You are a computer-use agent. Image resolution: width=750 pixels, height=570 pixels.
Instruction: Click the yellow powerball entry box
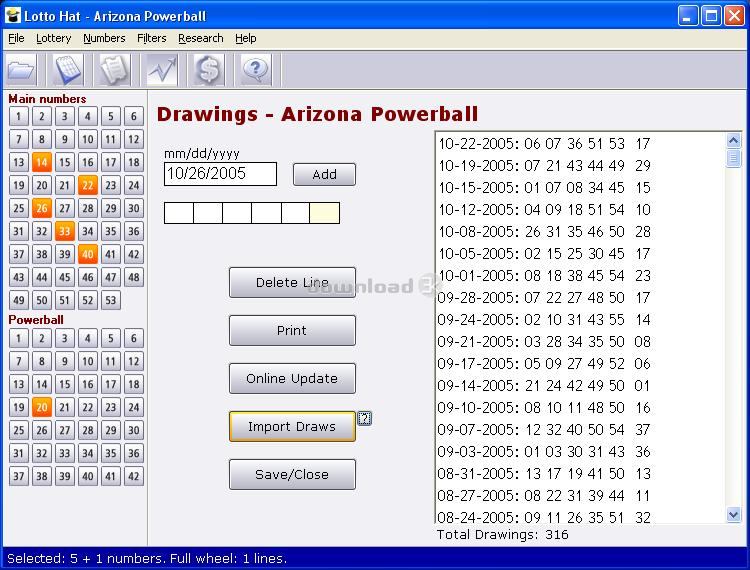pos(325,213)
